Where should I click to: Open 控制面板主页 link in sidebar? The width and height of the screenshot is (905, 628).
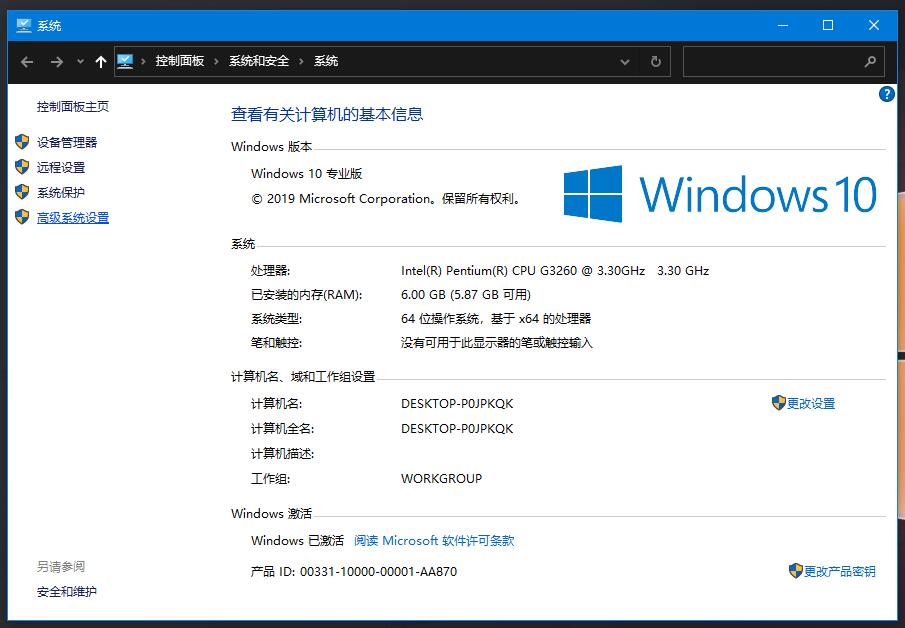tap(73, 107)
